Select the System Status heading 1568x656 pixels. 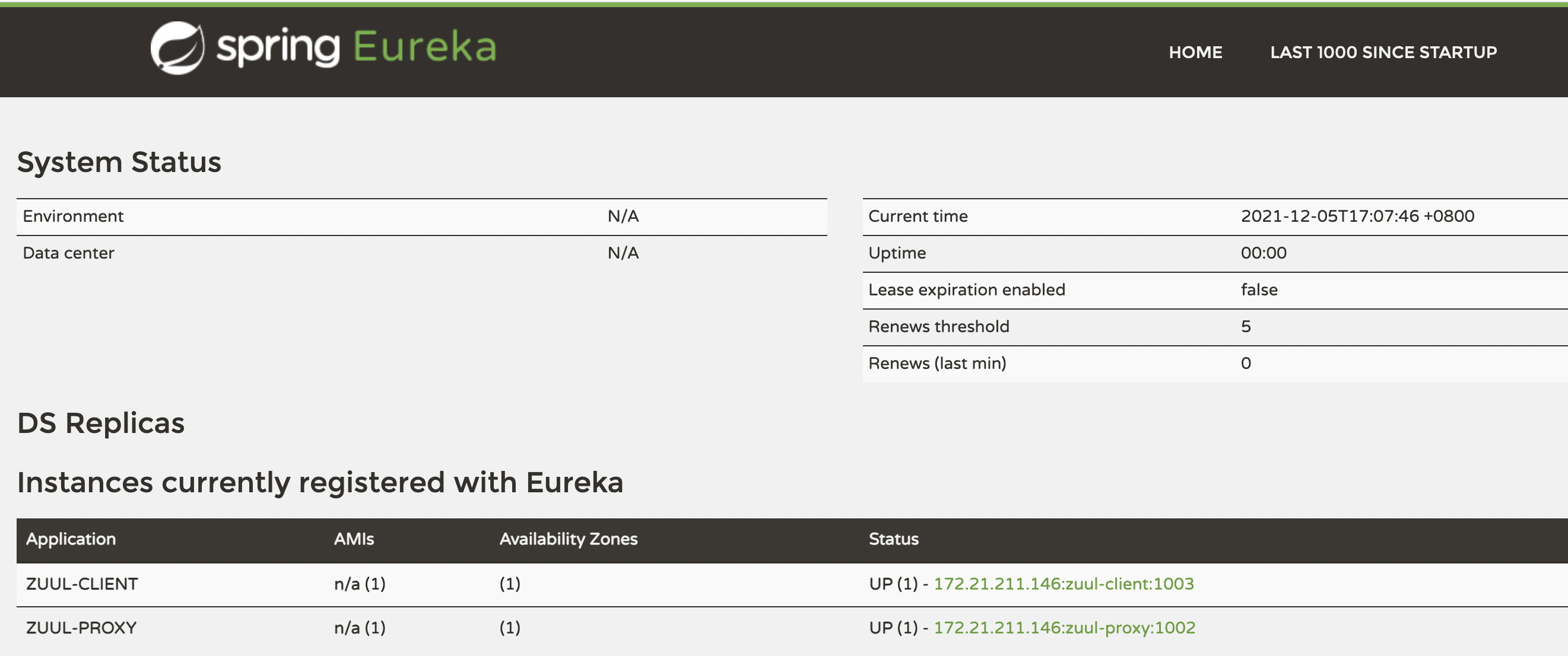point(119,163)
